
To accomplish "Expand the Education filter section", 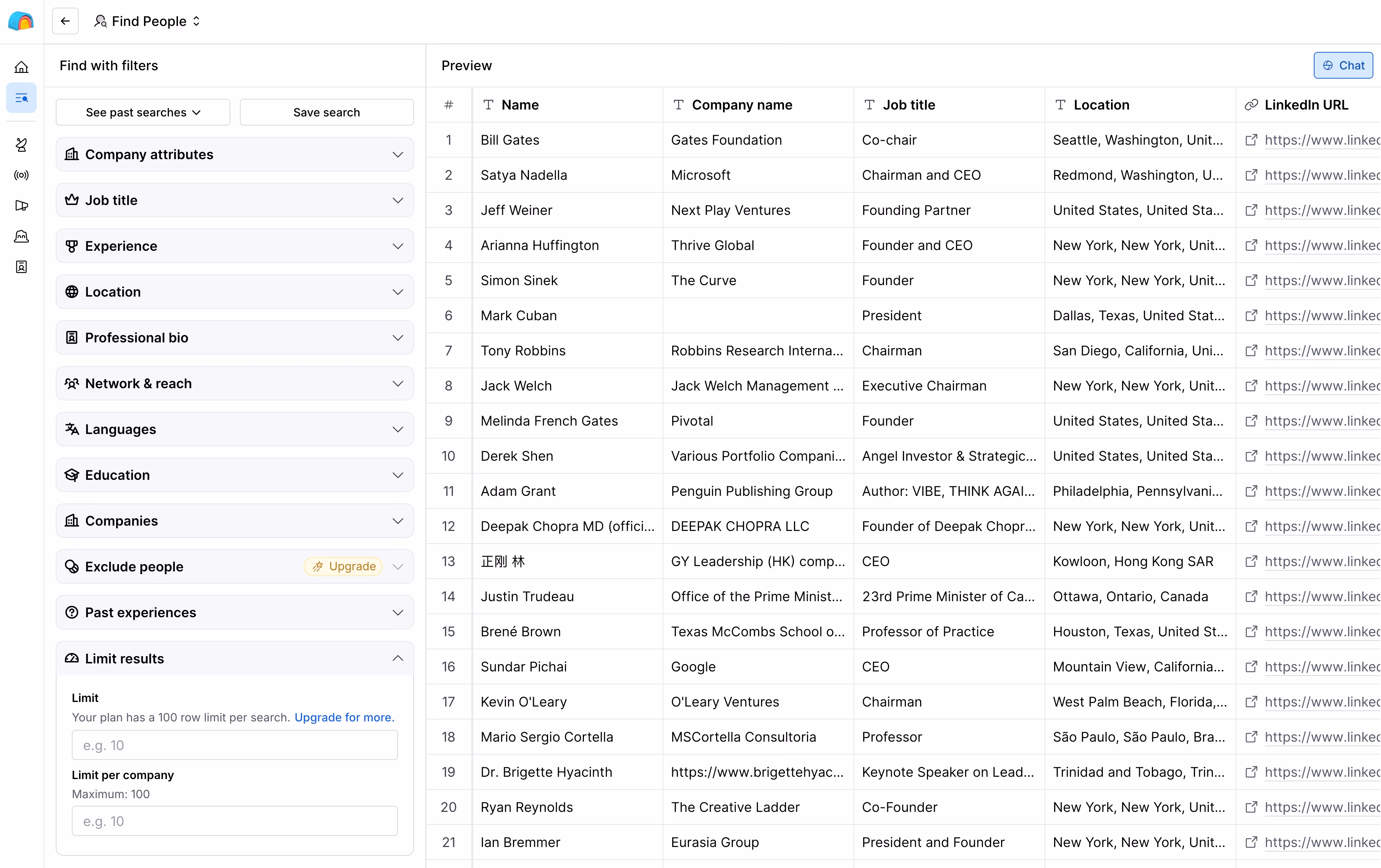I will click(x=234, y=475).
